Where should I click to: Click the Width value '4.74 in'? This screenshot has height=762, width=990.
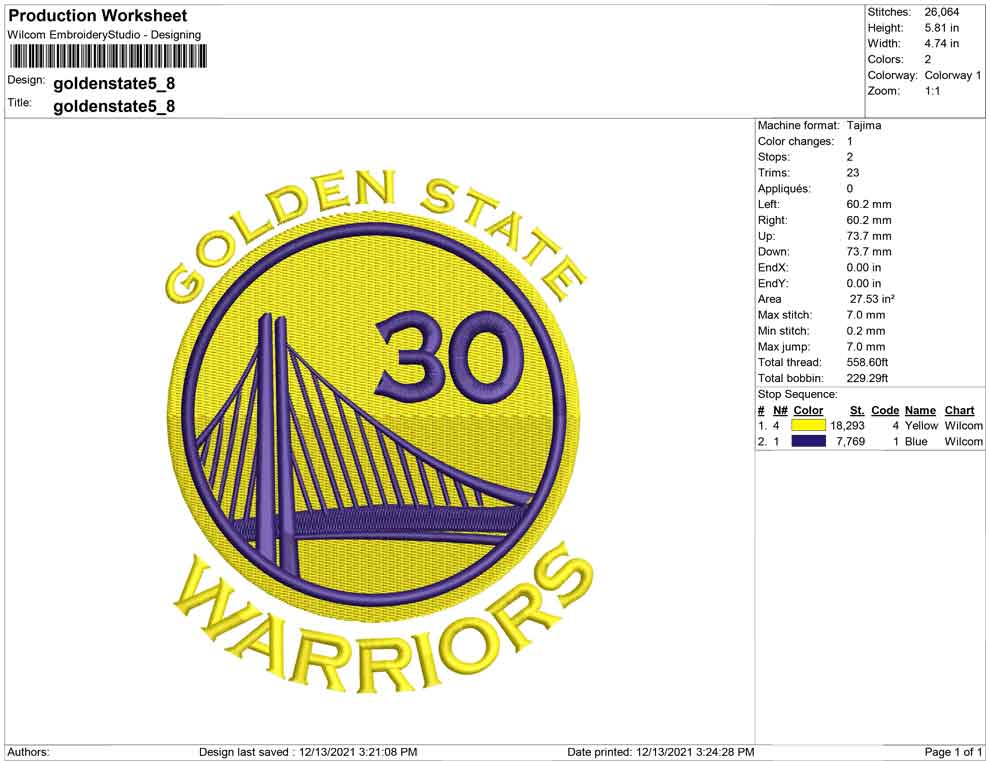point(941,44)
